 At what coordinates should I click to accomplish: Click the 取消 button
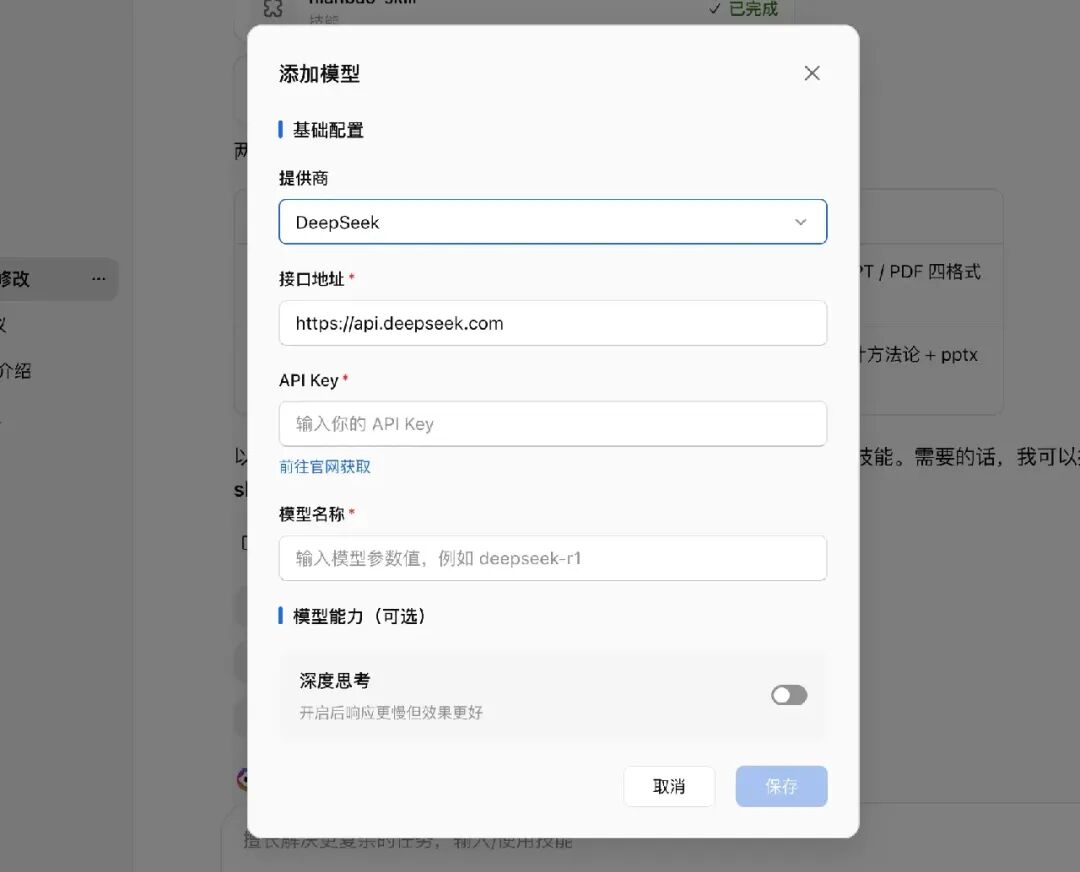(x=669, y=786)
